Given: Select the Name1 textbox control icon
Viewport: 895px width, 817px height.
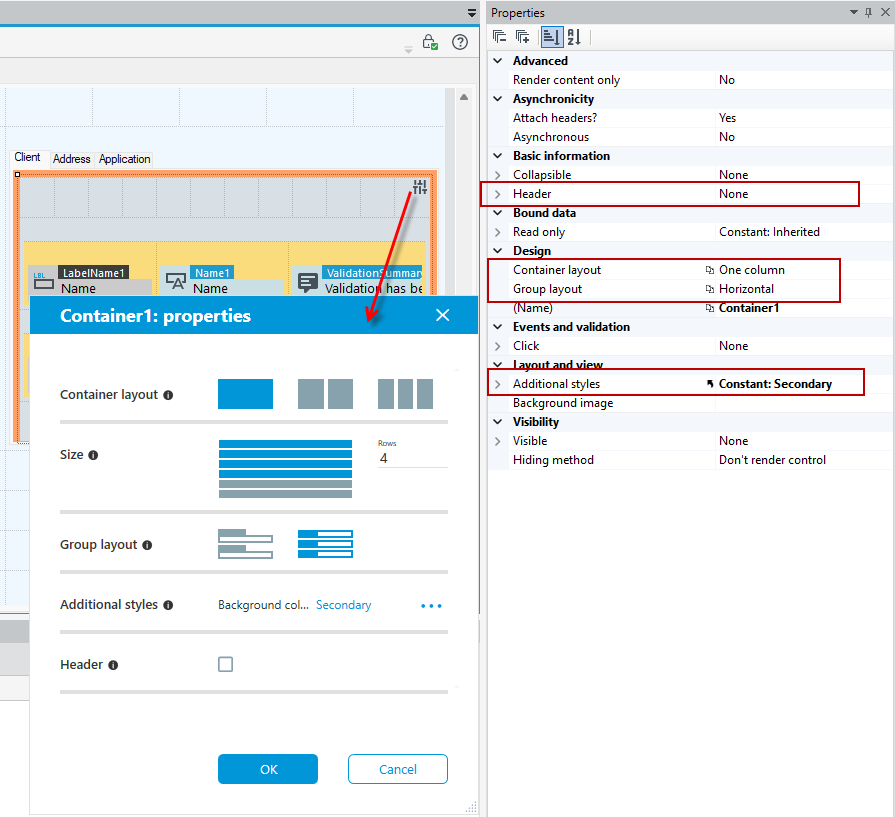Looking at the screenshot, I should 176,281.
